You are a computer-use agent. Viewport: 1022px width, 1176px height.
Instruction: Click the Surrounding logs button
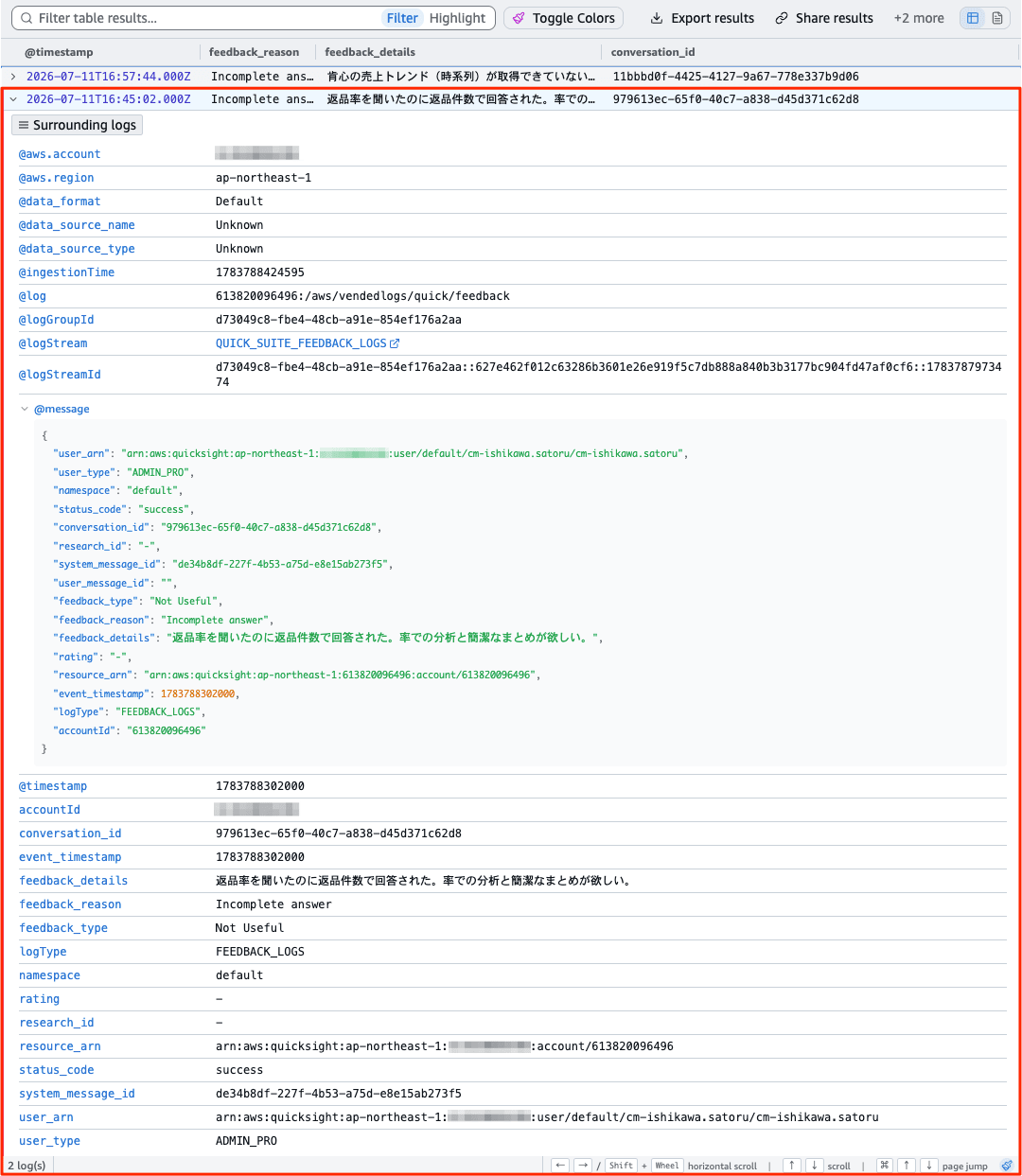pos(77,125)
